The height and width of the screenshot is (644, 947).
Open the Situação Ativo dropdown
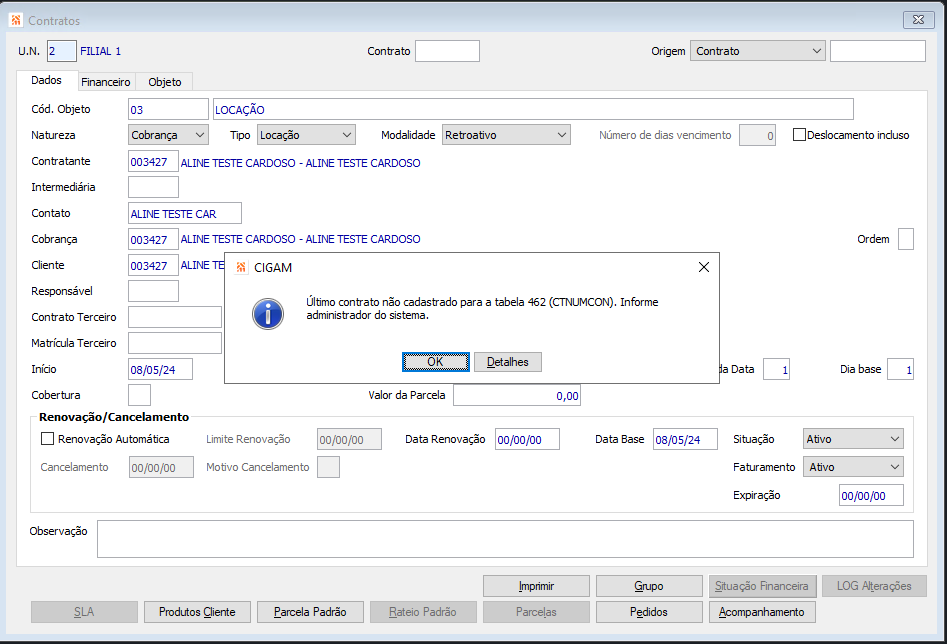coord(853,439)
